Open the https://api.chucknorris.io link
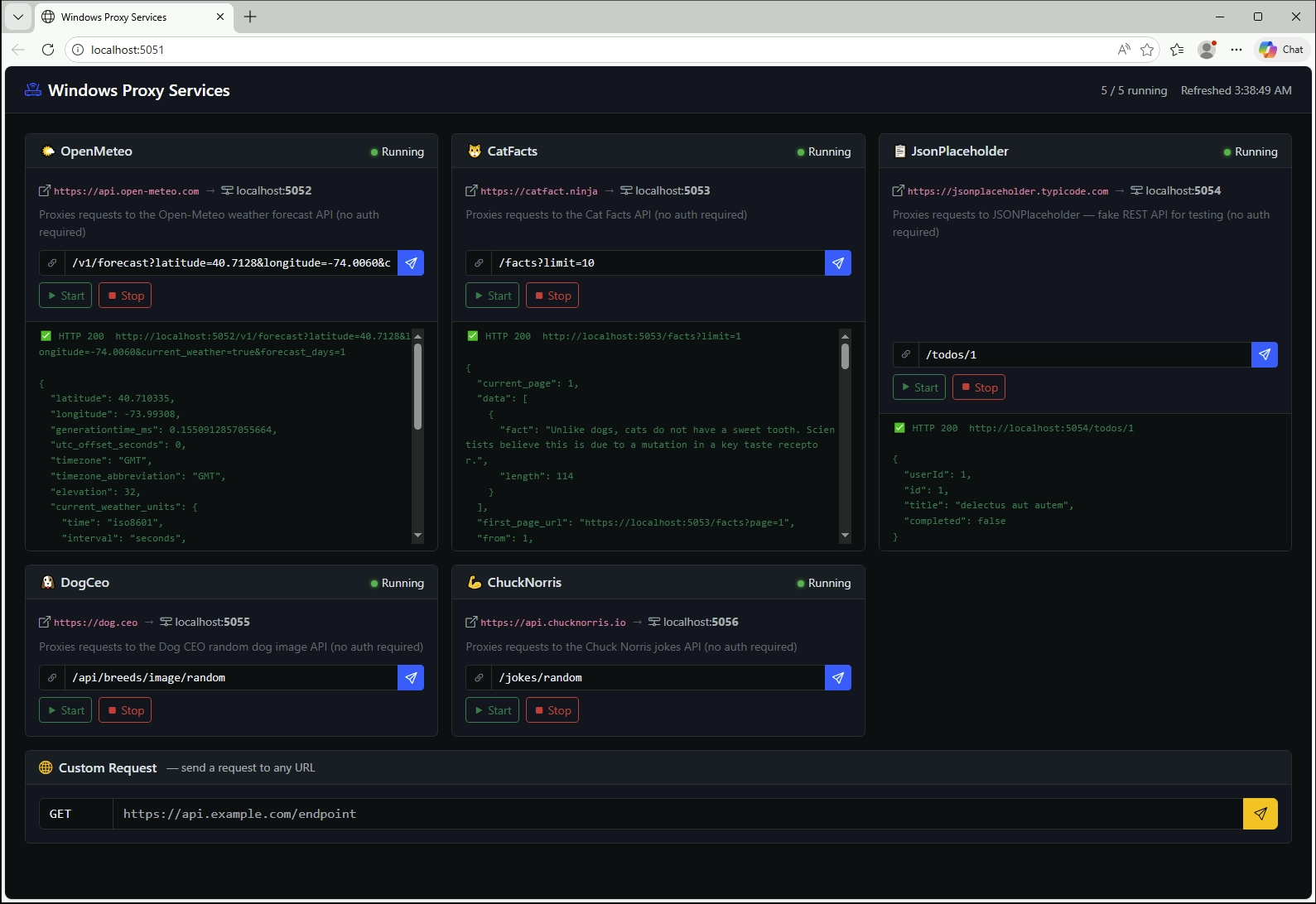Viewport: 1316px width, 904px height. pos(553,623)
